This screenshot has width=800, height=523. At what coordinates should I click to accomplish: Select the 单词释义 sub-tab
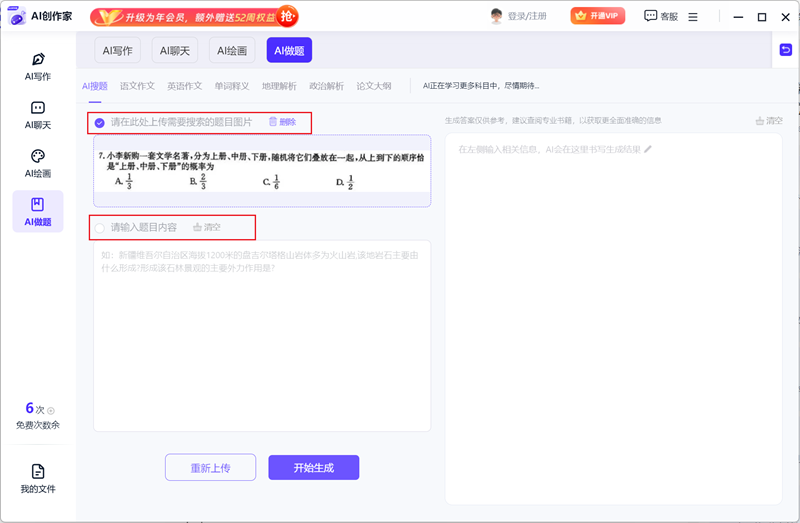232,86
